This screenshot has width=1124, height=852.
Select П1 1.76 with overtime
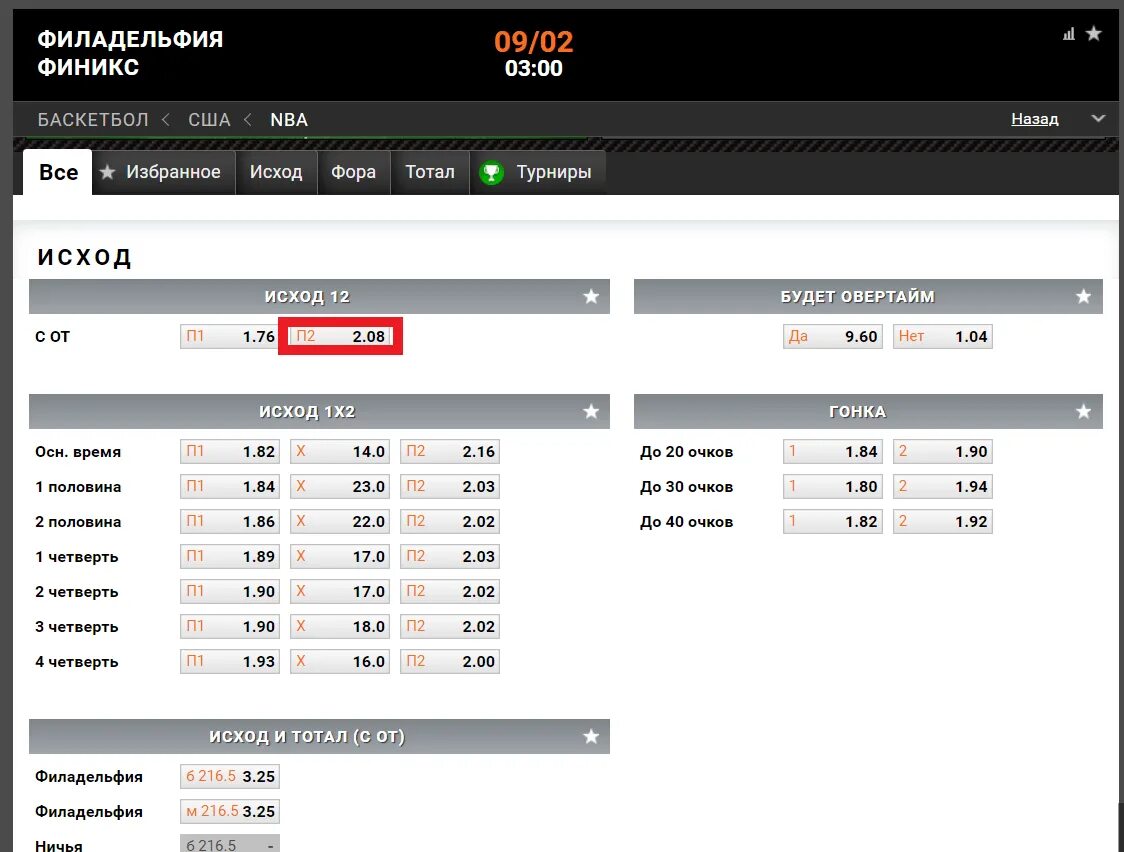click(x=229, y=336)
